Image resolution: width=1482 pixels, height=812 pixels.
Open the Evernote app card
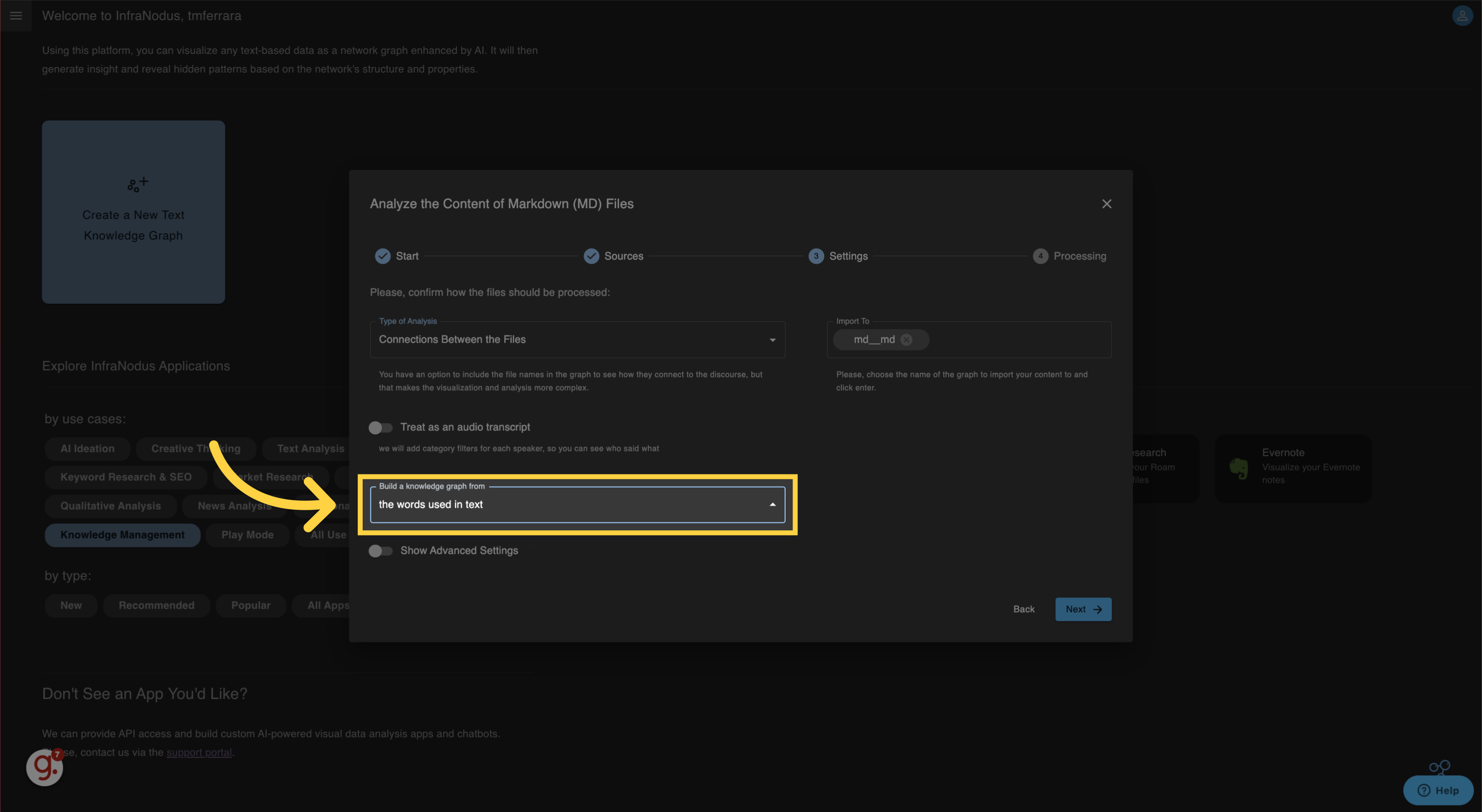pyautogui.click(x=1293, y=468)
